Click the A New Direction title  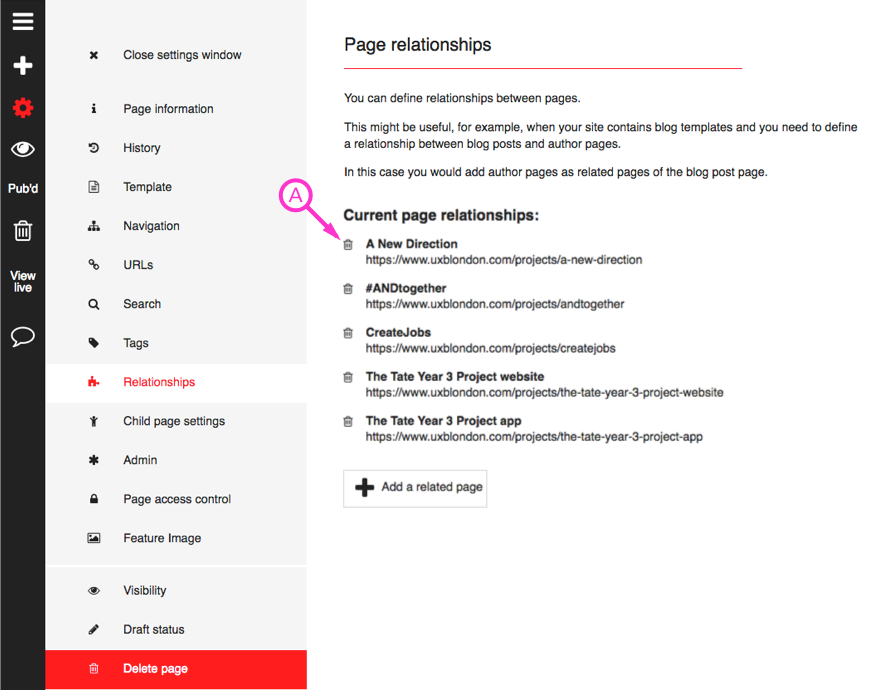click(411, 244)
